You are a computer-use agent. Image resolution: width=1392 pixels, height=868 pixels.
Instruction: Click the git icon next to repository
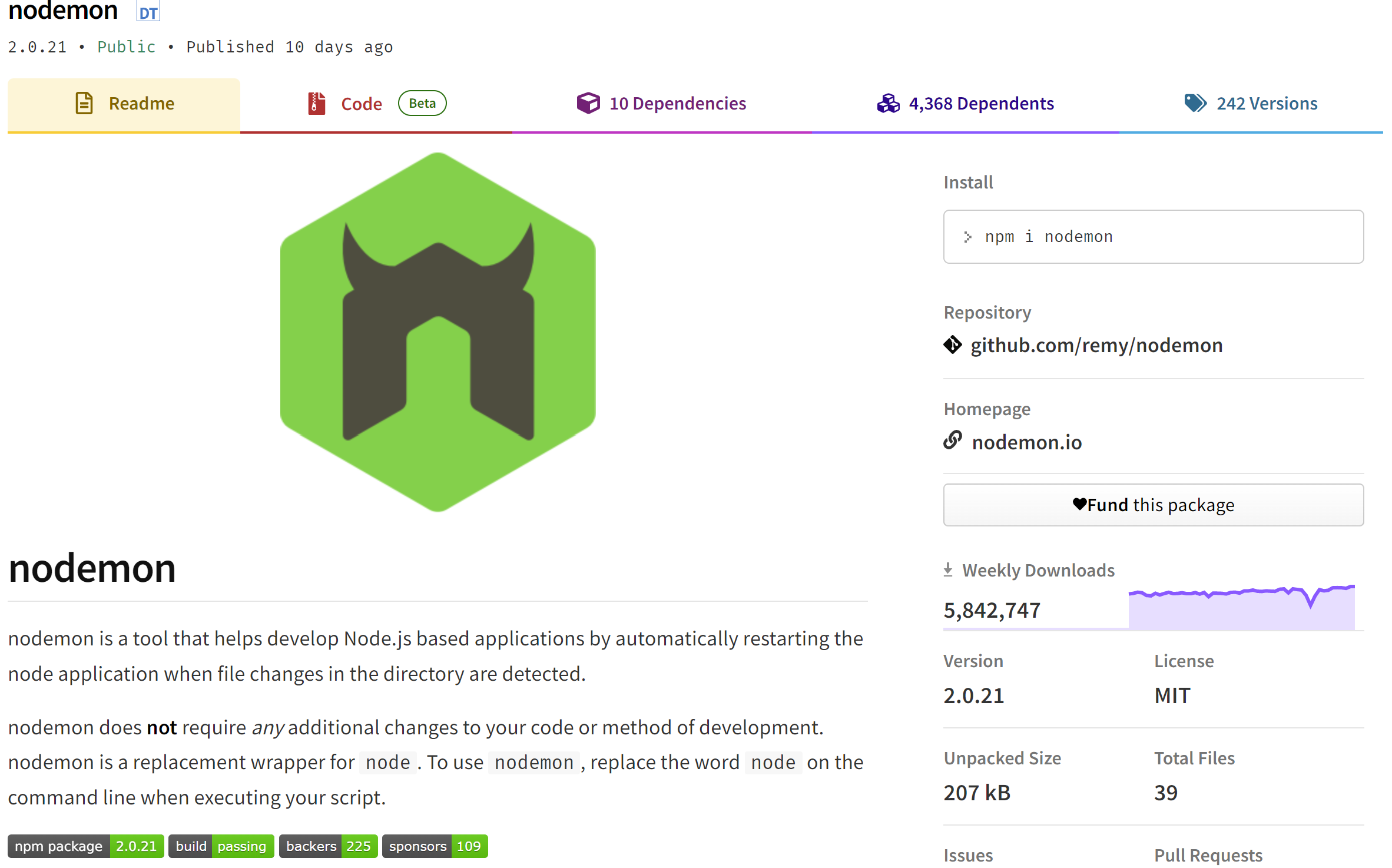(952, 345)
